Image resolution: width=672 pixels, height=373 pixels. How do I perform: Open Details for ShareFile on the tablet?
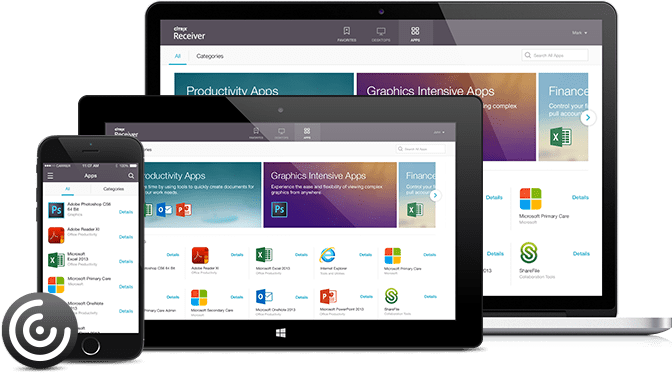pos(430,297)
